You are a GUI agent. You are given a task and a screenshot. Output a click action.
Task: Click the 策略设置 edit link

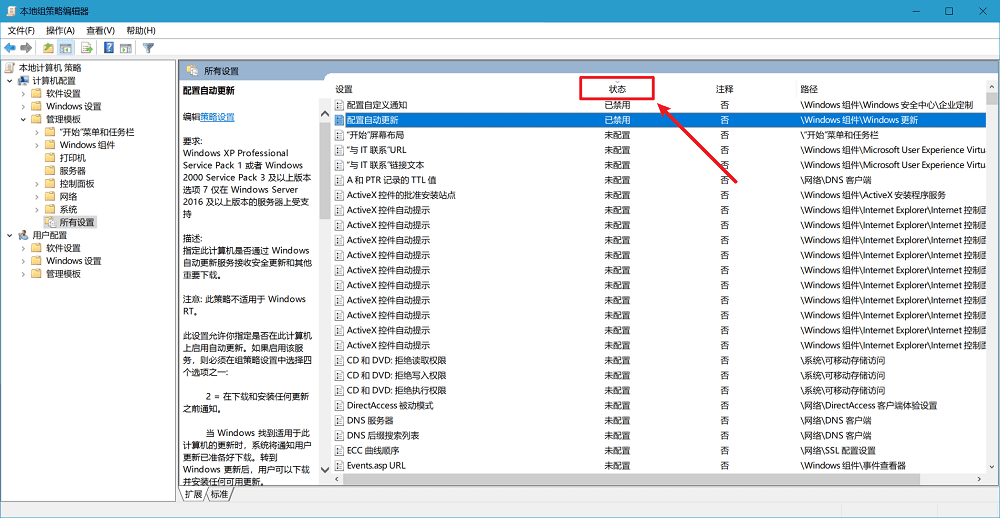tap(217, 117)
